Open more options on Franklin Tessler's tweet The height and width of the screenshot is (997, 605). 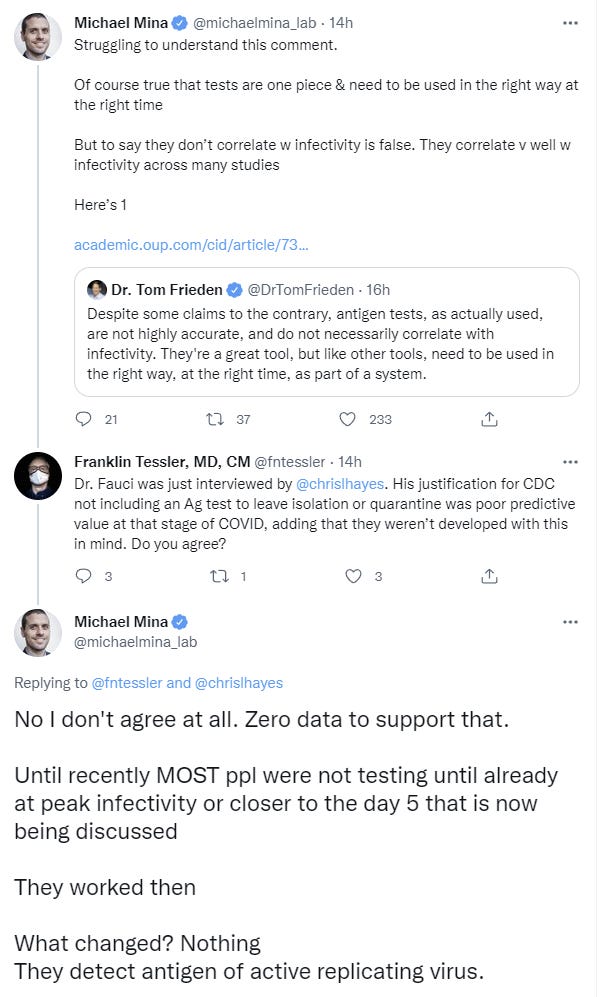pyautogui.click(x=570, y=462)
